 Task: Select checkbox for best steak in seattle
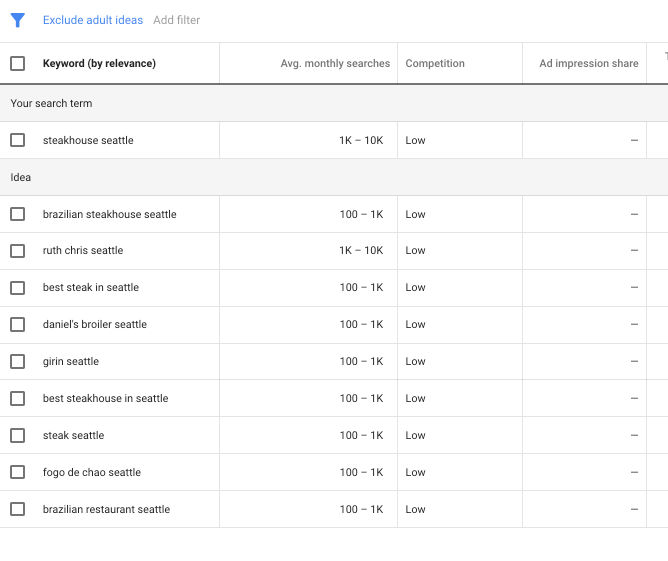(x=17, y=288)
